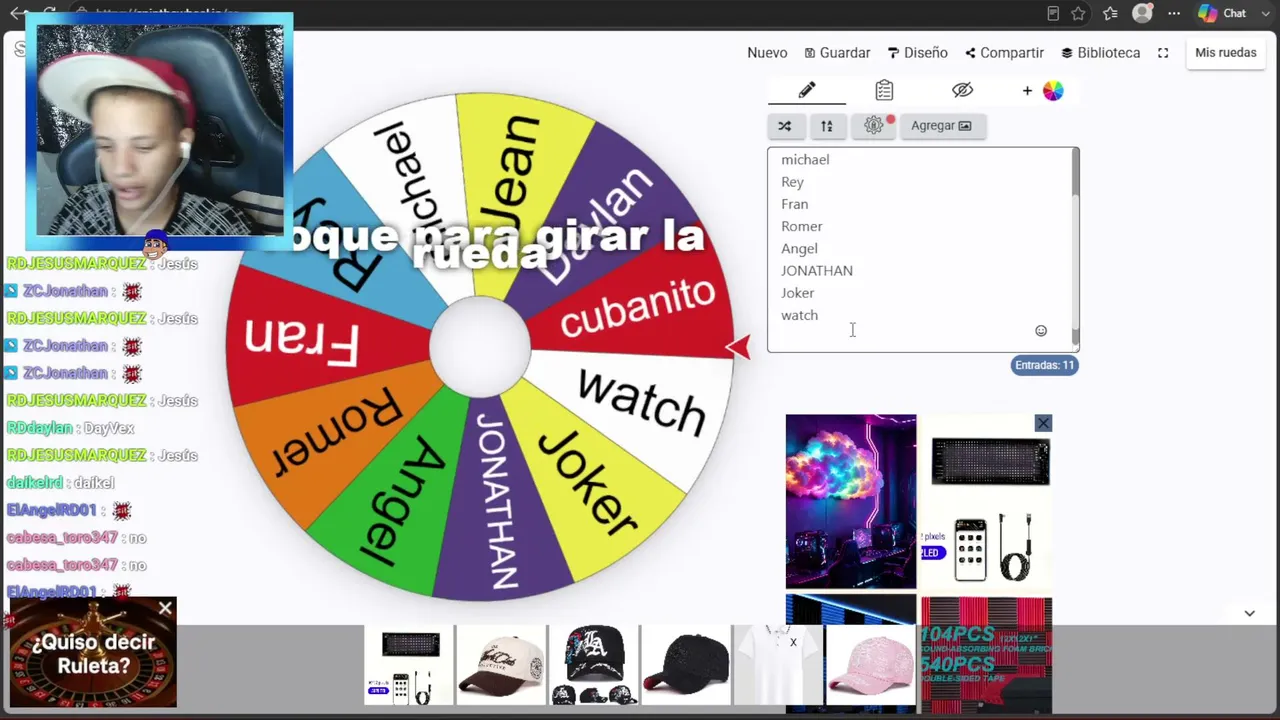
Task: Open browser favorites list
Action: [x=1110, y=13]
